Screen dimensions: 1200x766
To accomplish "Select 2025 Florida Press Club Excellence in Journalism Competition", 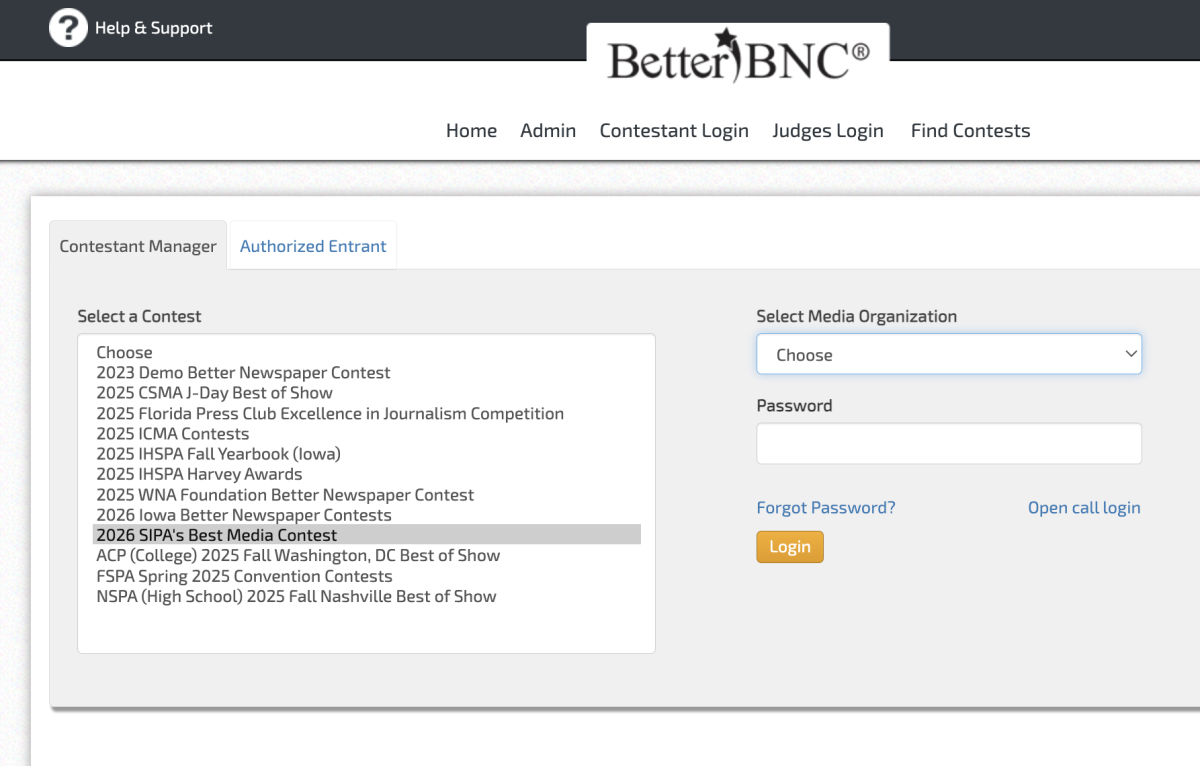I will [366, 414].
